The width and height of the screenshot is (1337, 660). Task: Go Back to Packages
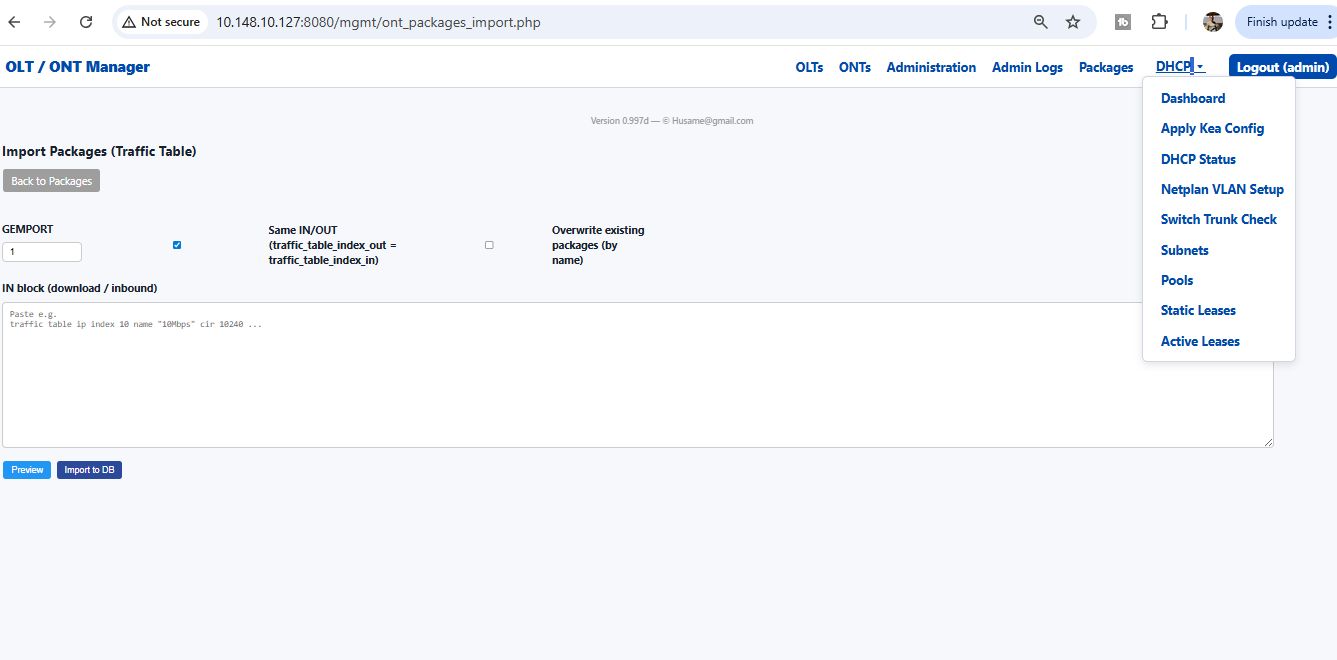click(51, 180)
